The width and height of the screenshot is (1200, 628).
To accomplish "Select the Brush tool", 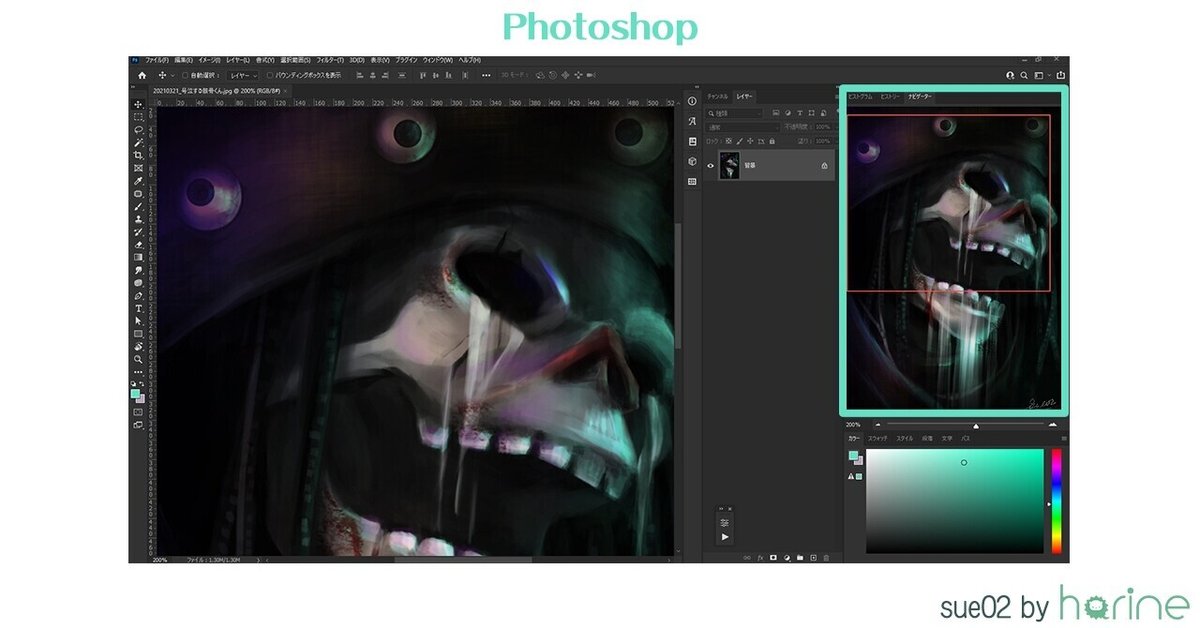I will [138, 206].
